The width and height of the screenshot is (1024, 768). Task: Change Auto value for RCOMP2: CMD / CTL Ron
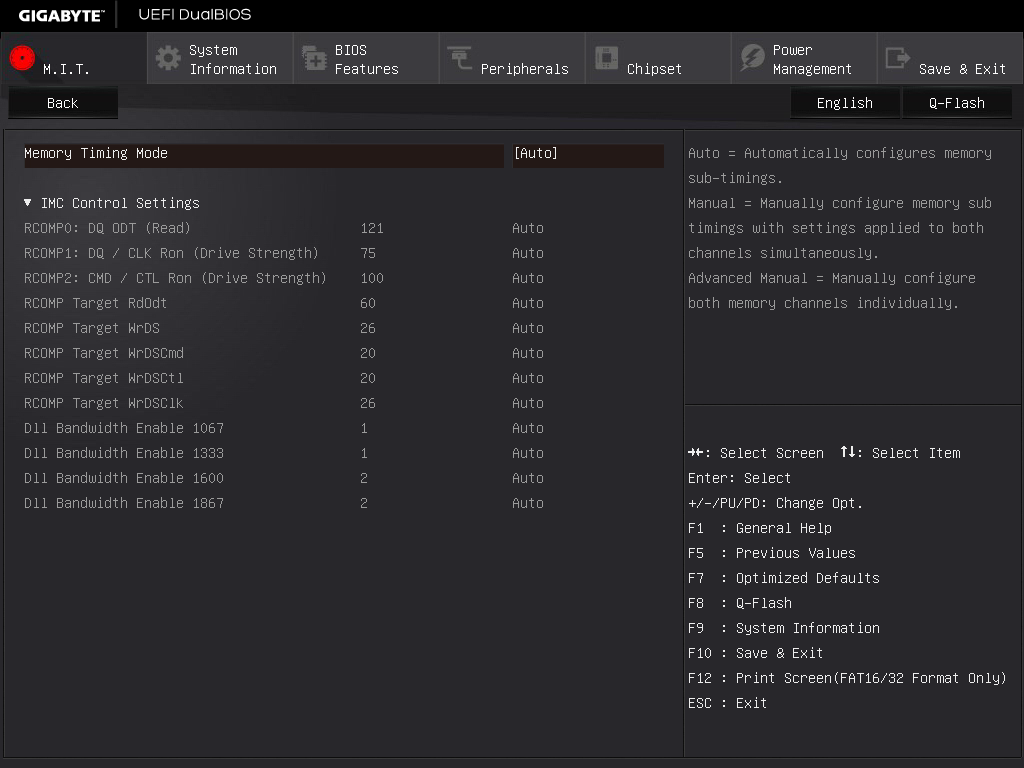point(528,278)
